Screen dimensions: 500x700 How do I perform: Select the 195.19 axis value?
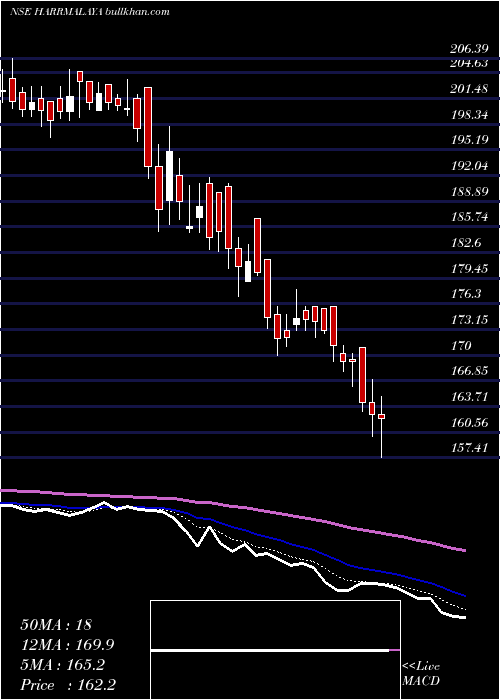pos(468,140)
